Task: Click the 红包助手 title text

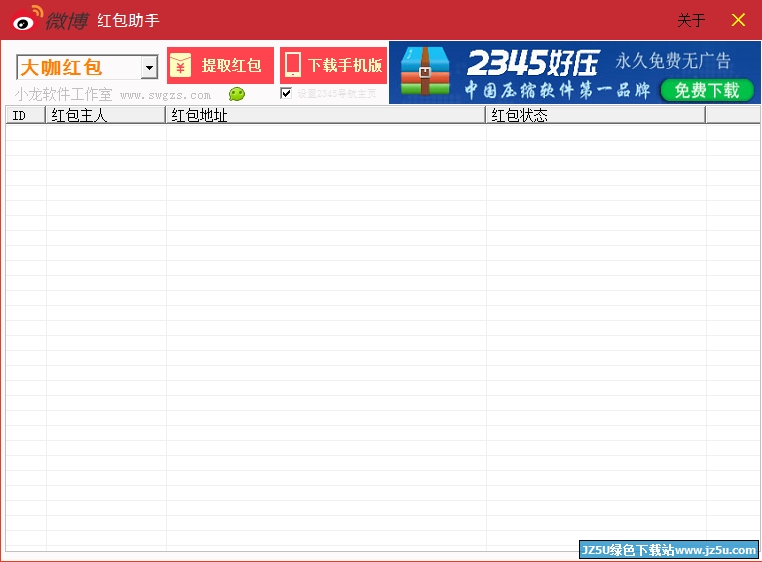Action: (128, 20)
